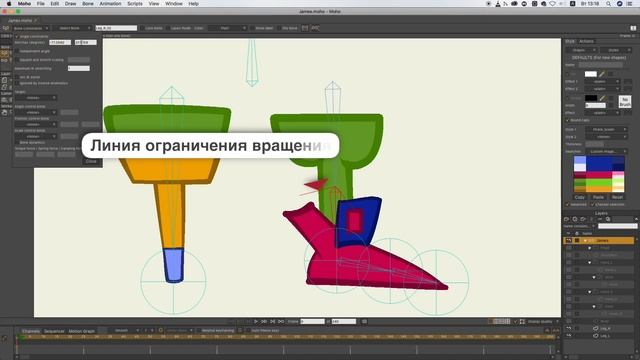The image size is (640, 360).
Task: Open the bone Color dropdown set to Plain
Action: point(227,28)
